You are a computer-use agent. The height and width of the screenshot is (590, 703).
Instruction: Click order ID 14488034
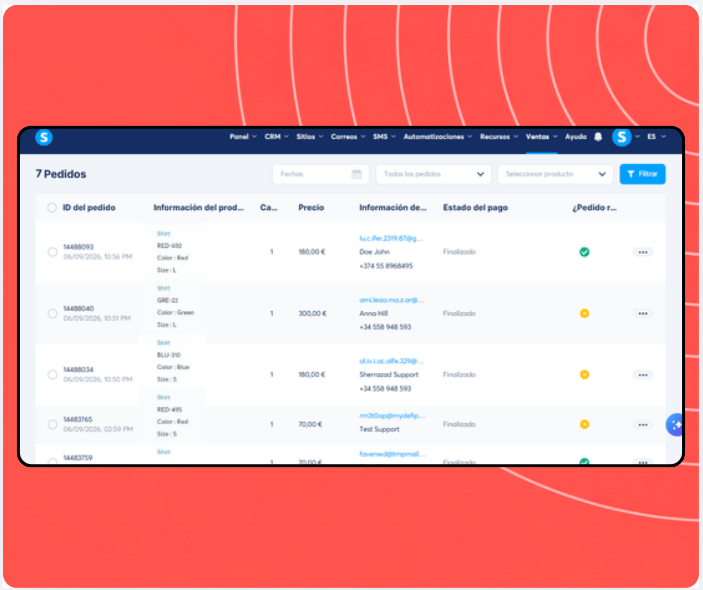pyautogui.click(x=78, y=369)
